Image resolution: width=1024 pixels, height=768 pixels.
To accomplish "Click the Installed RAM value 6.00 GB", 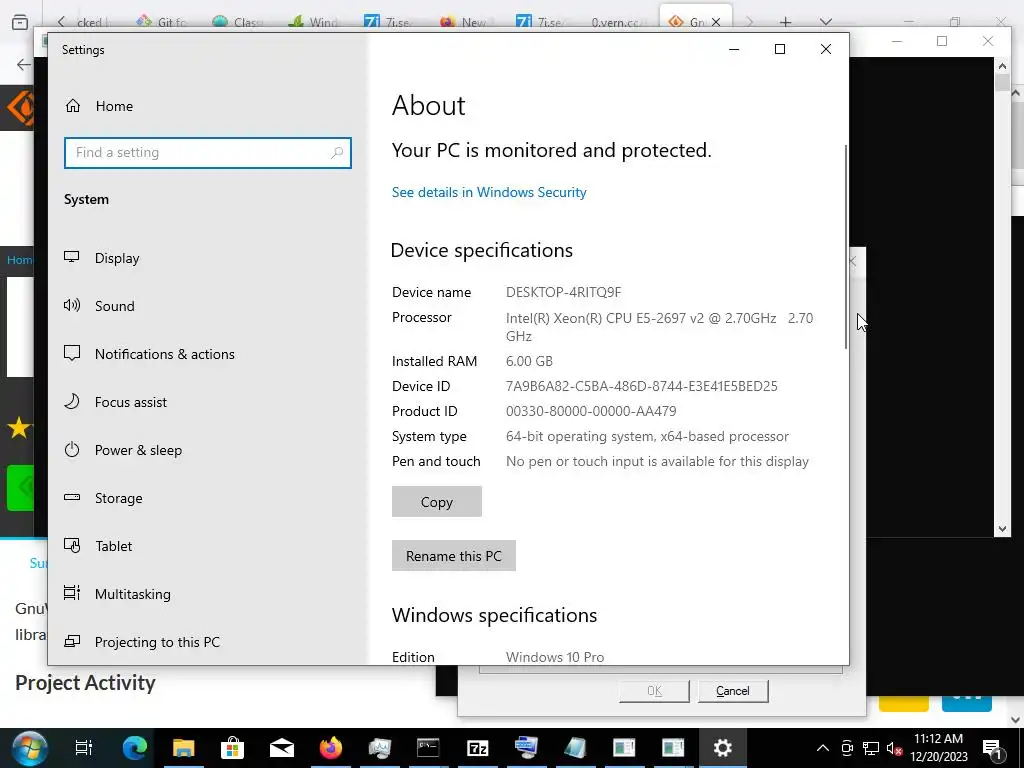I will tap(529, 361).
